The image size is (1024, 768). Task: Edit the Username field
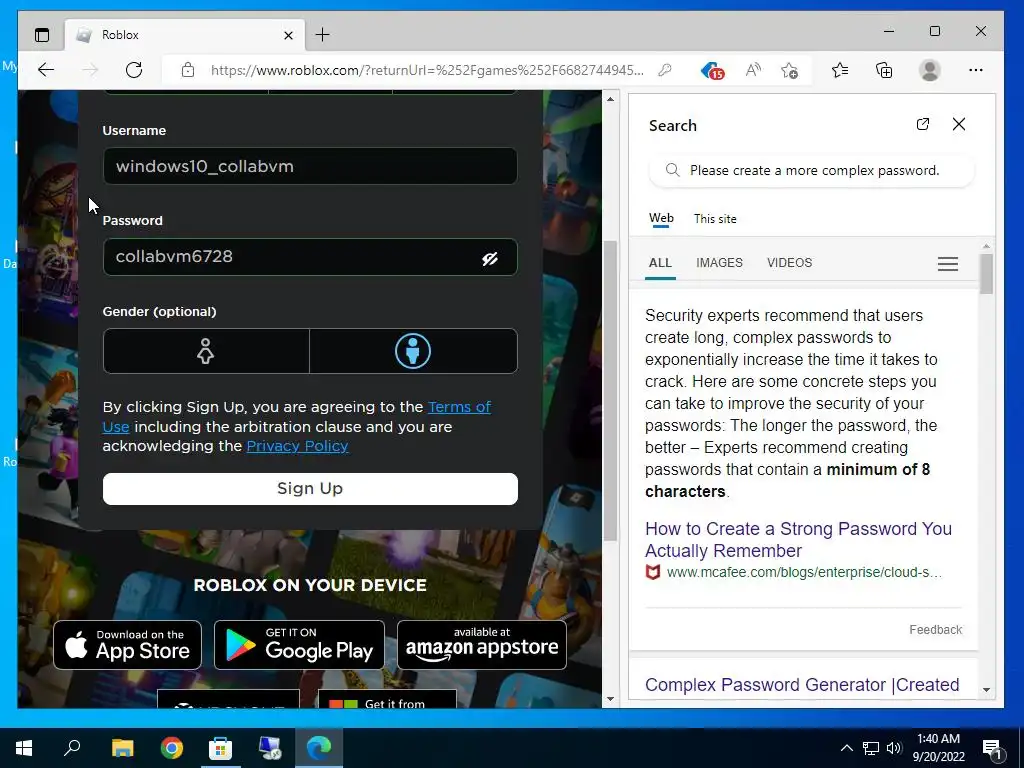click(310, 166)
